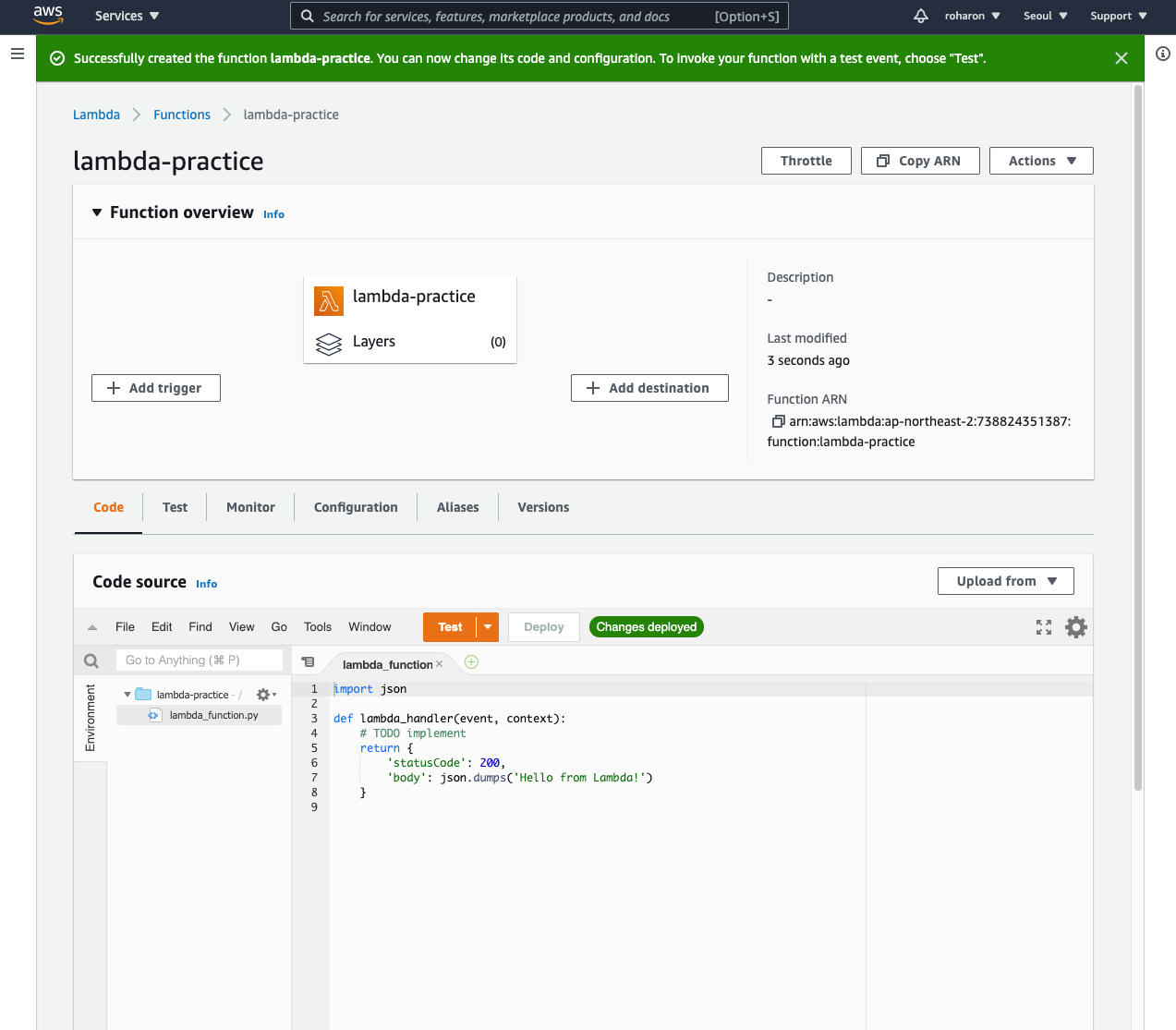The width and height of the screenshot is (1176, 1030).
Task: Open the editor tab list icon
Action: [x=309, y=662]
